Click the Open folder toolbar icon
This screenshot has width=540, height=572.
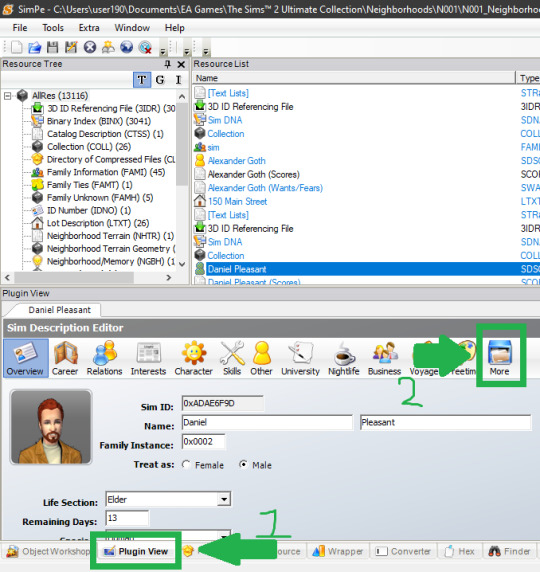tap(35, 47)
